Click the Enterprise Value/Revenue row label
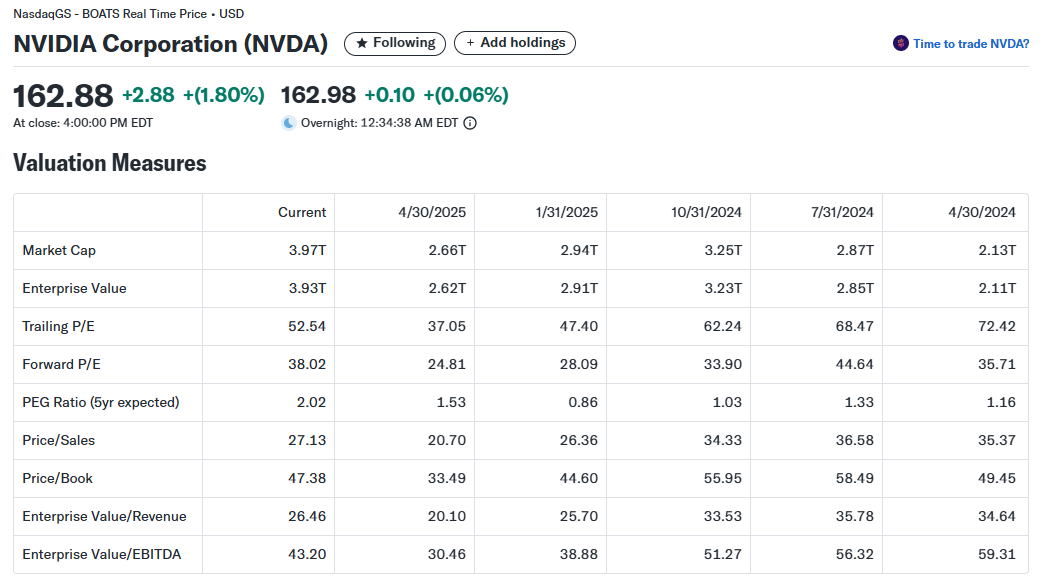 point(104,516)
